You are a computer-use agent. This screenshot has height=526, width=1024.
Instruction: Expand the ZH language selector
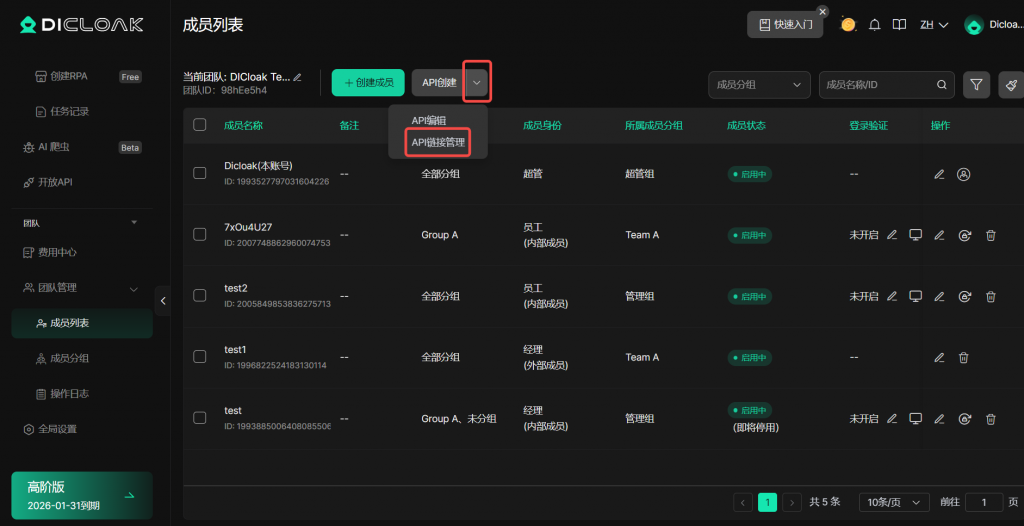pyautogui.click(x=933, y=25)
